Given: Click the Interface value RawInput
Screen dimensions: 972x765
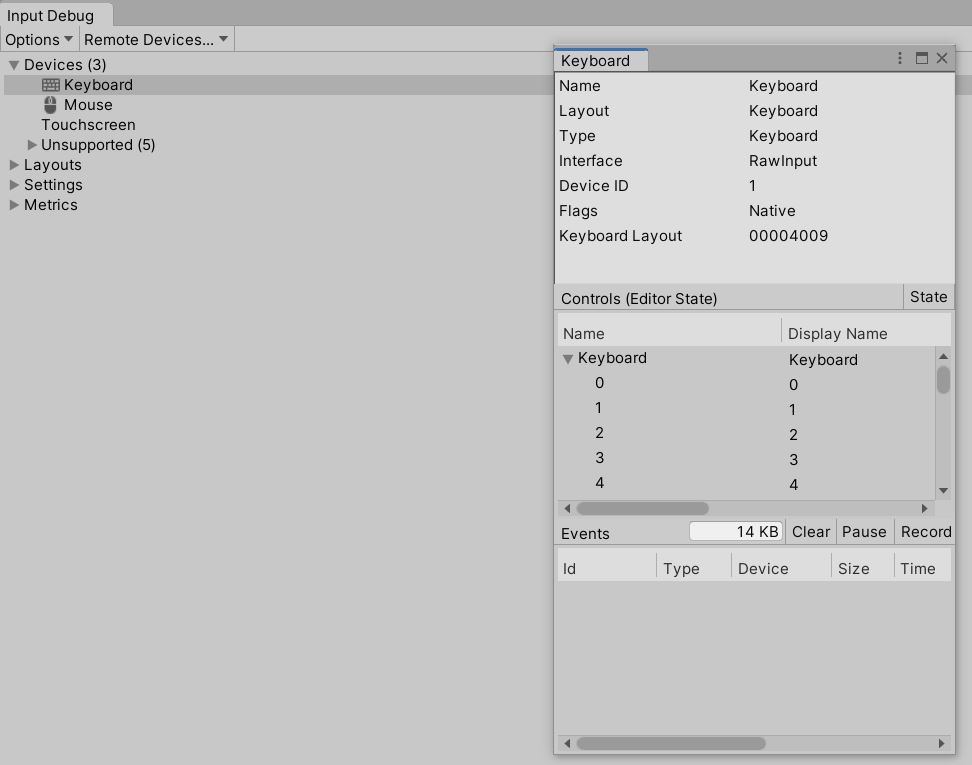Looking at the screenshot, I should (782, 161).
